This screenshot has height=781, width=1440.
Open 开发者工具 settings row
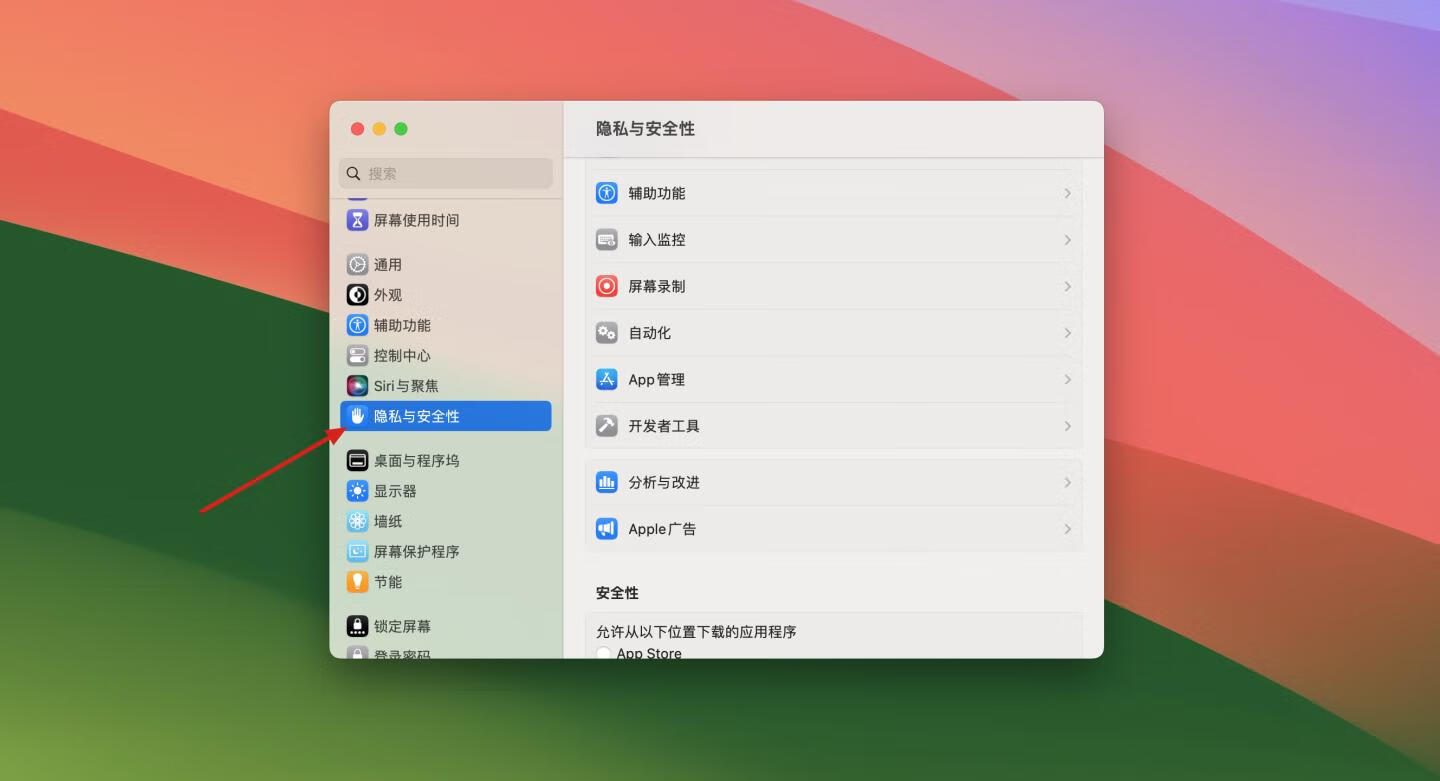[x=664, y=426]
